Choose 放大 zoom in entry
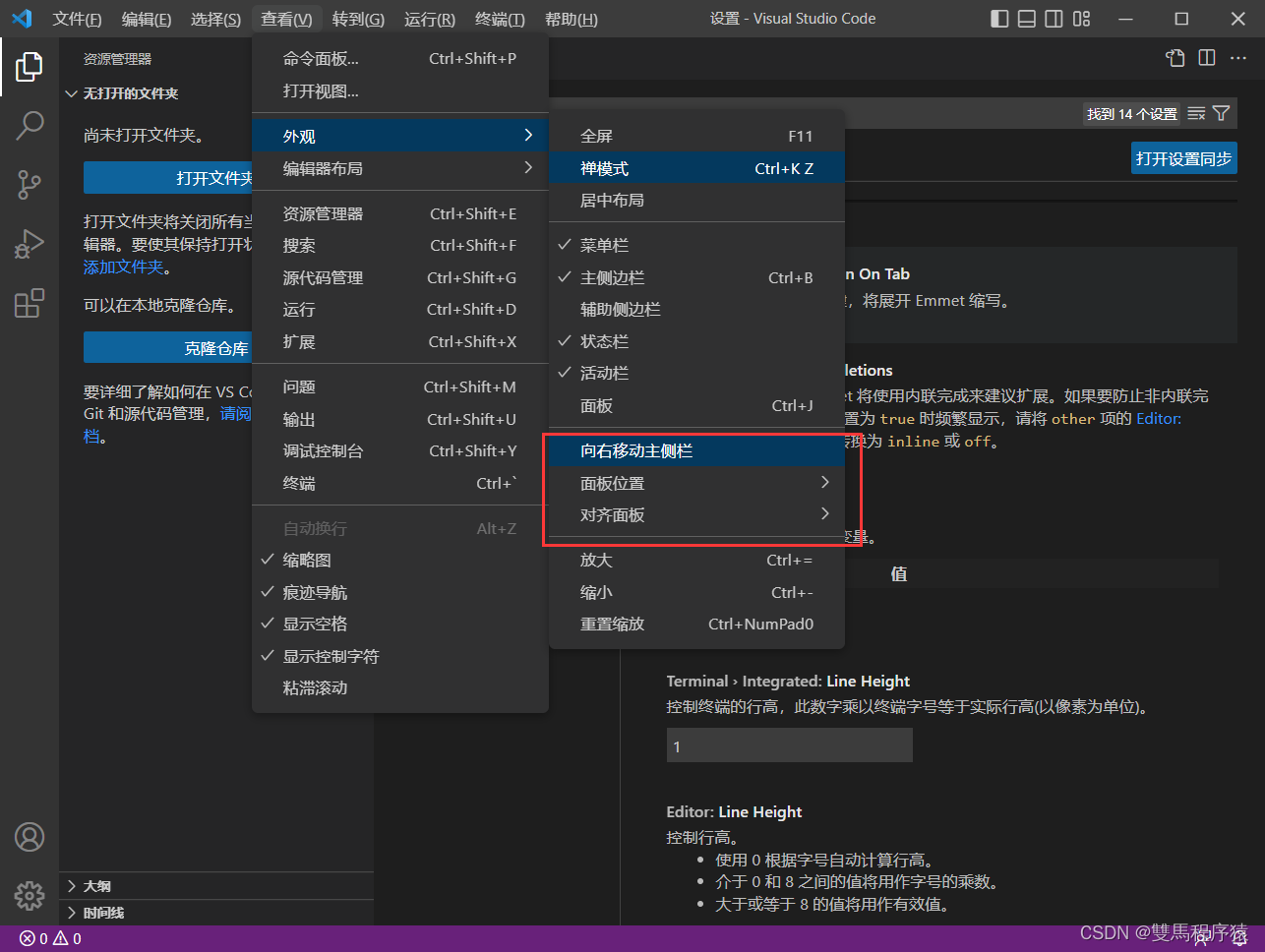This screenshot has width=1265, height=952. (x=696, y=561)
